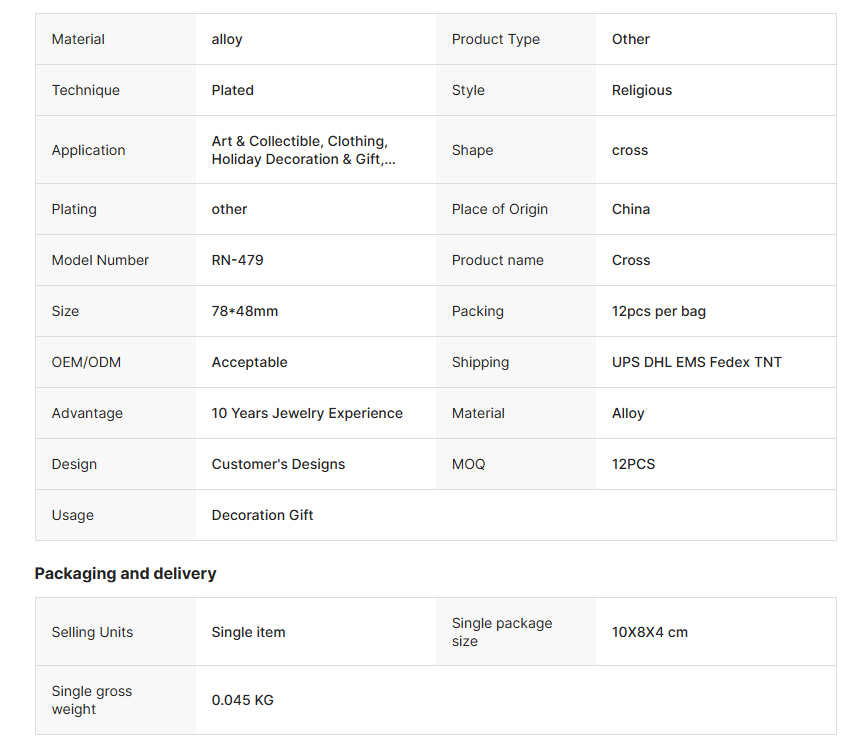Image resolution: width=850 pixels, height=746 pixels.
Task: Click the "12pcs per bag" packing value
Action: tap(658, 311)
